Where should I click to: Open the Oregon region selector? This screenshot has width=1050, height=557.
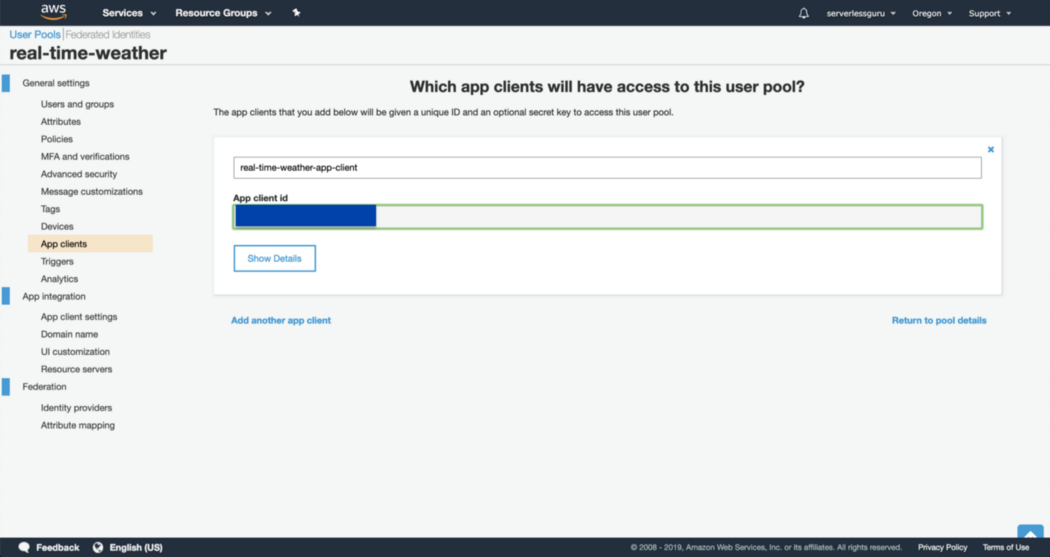[x=931, y=13]
